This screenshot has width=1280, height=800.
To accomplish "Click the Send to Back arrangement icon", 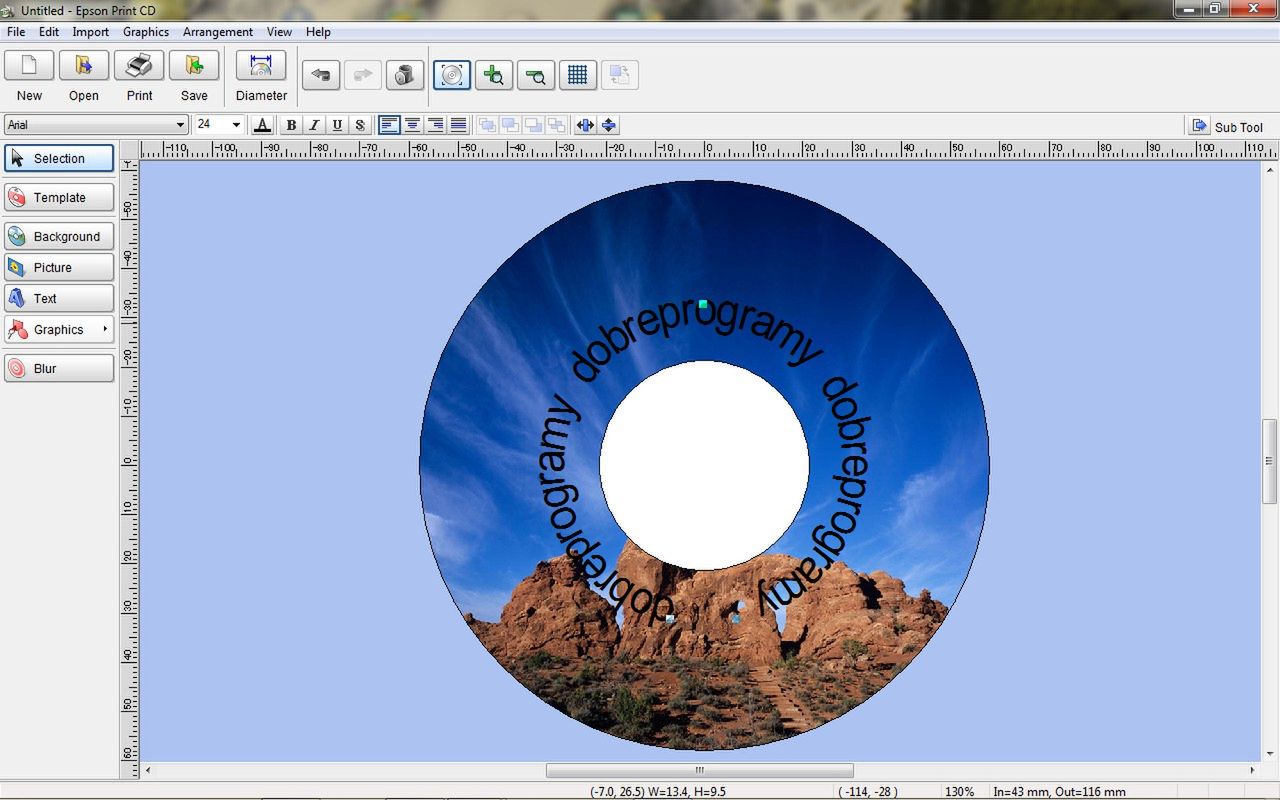I will click(556, 125).
